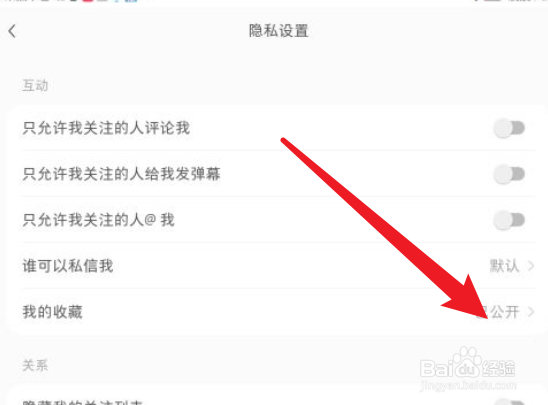Click the Baidu paw logo watermark
This screenshot has height=405, width=548.
pyautogui.click(x=467, y=363)
